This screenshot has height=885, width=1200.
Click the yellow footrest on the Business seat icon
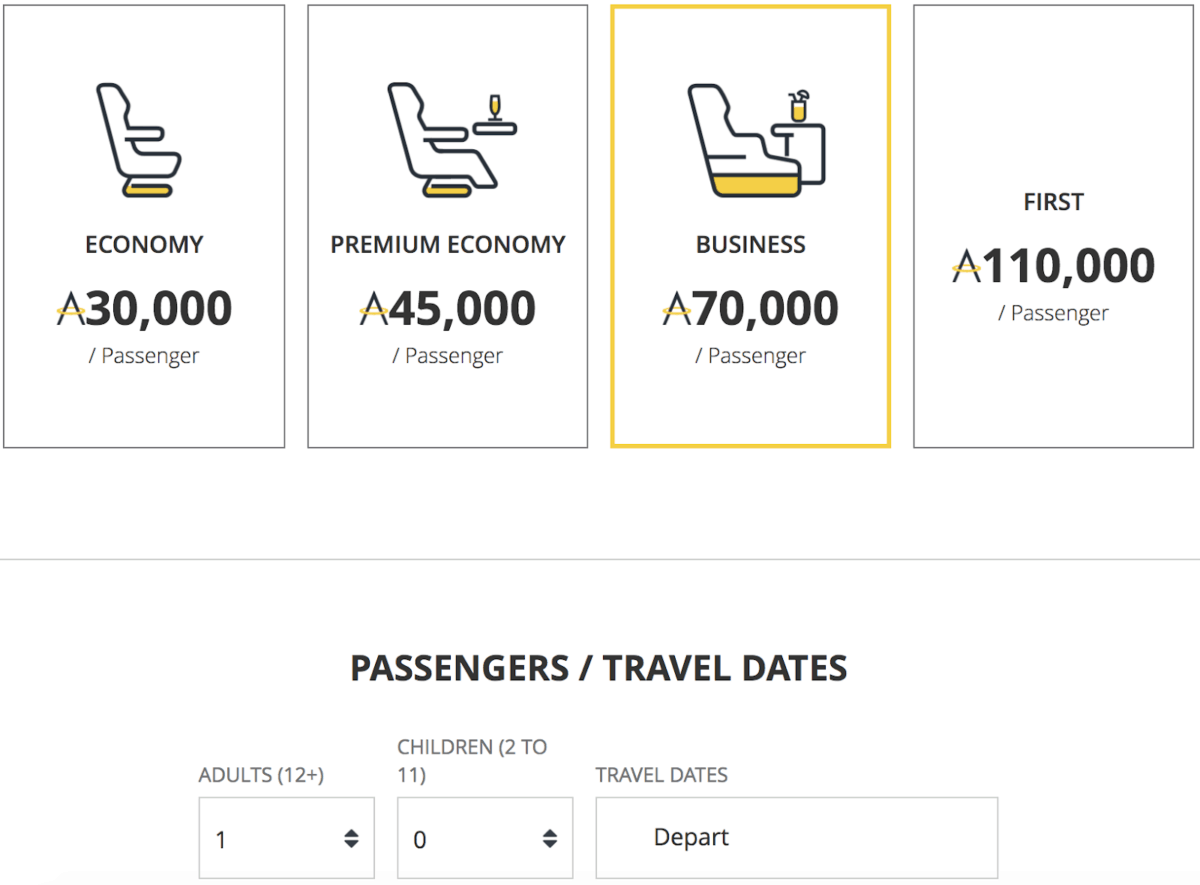click(755, 185)
